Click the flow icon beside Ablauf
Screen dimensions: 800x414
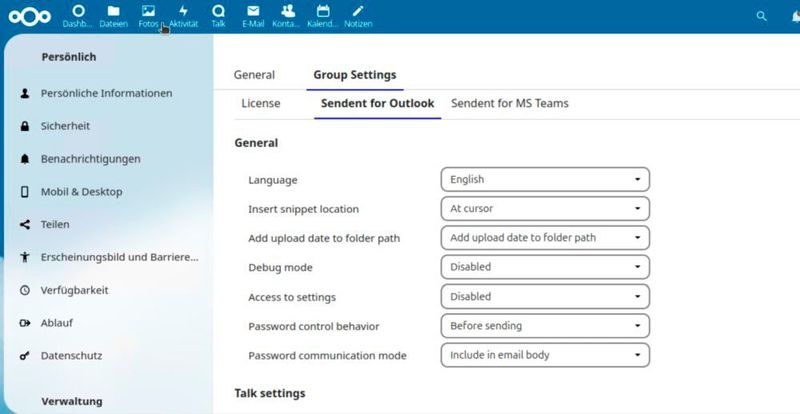pos(24,323)
